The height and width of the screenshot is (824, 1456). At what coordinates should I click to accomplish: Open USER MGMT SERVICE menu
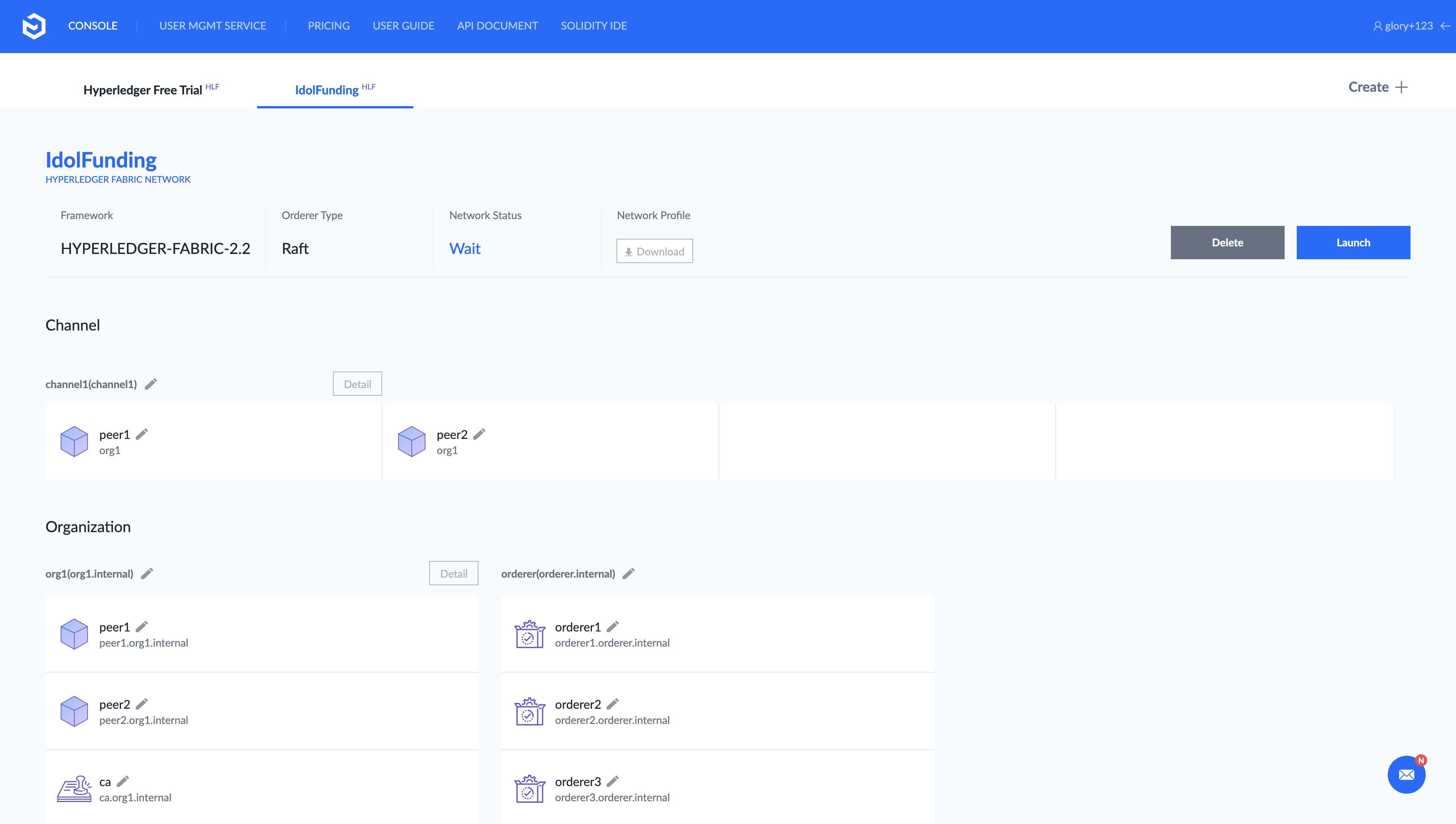pos(212,26)
